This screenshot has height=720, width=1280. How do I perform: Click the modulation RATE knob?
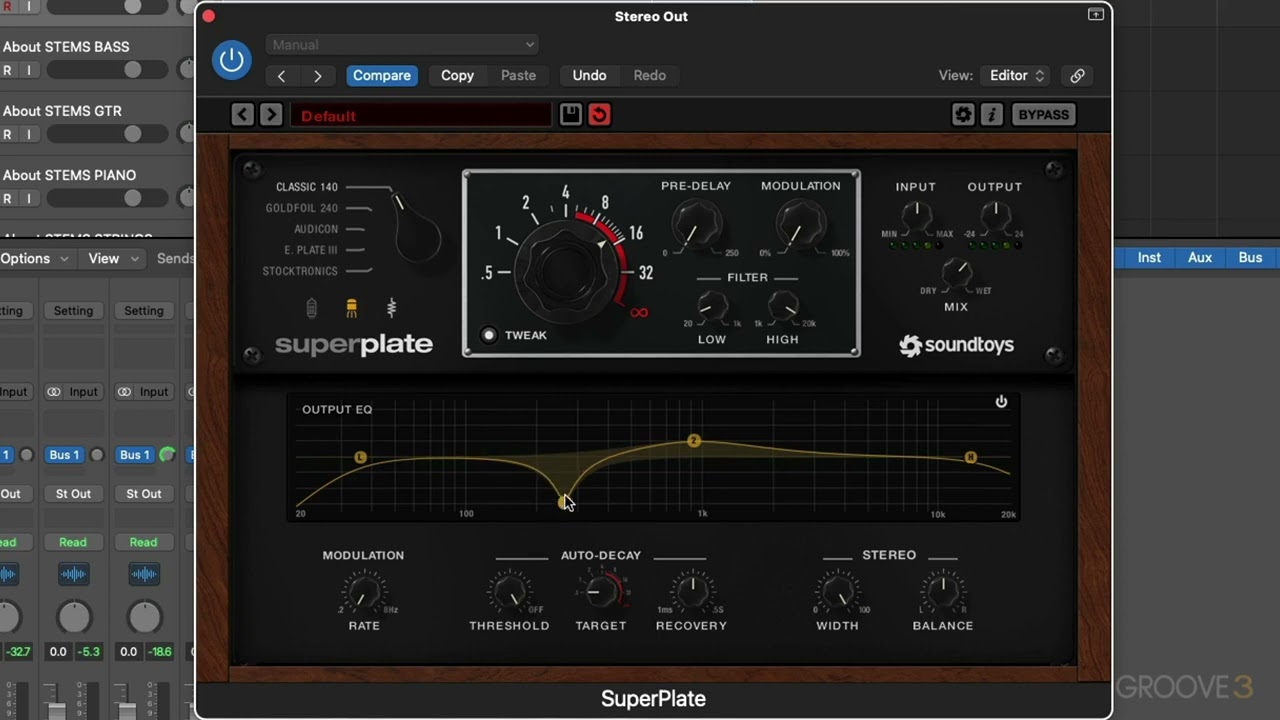(364, 592)
